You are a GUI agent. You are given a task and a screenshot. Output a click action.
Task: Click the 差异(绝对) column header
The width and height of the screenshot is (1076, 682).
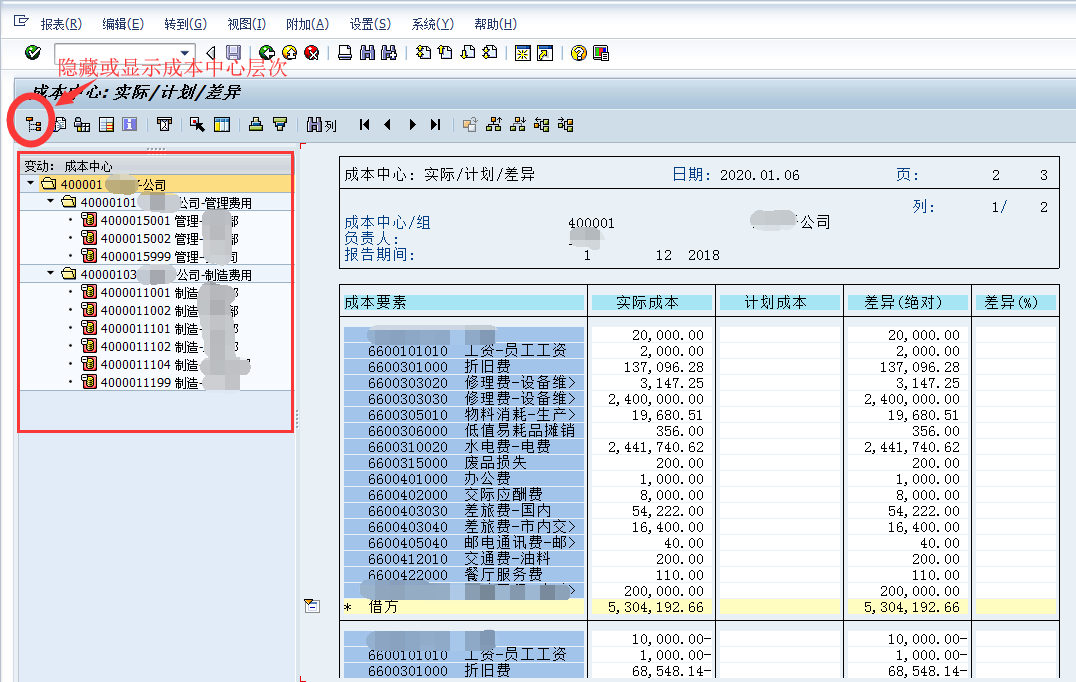(907, 303)
